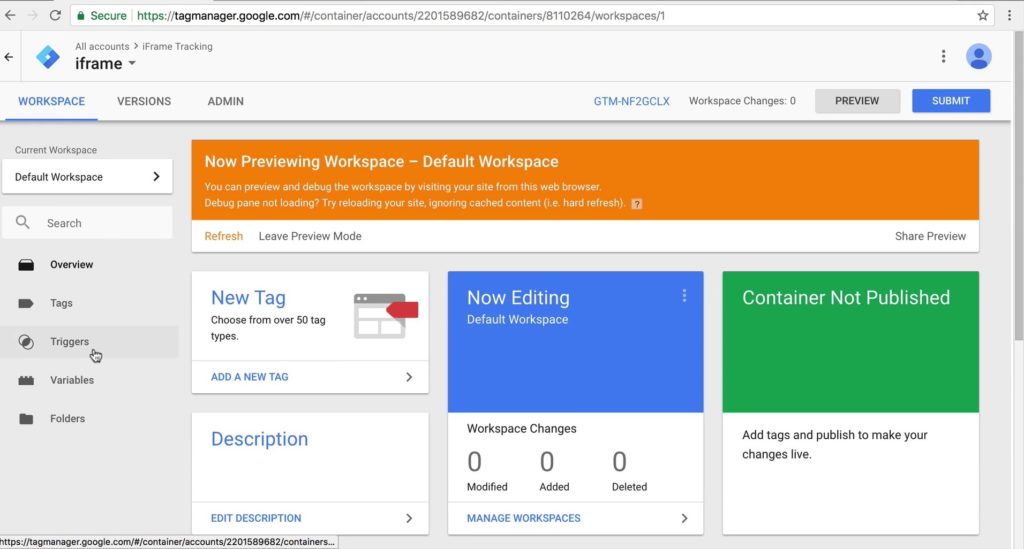Click the Modified count zero

point(474,462)
